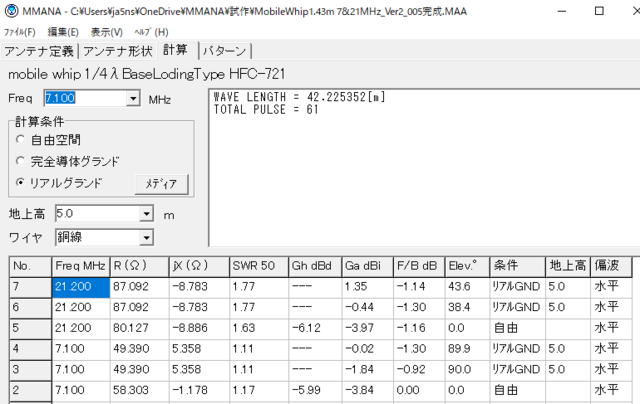Click the Gh dBd column header
The height and width of the screenshot is (404, 640).
pos(315,266)
